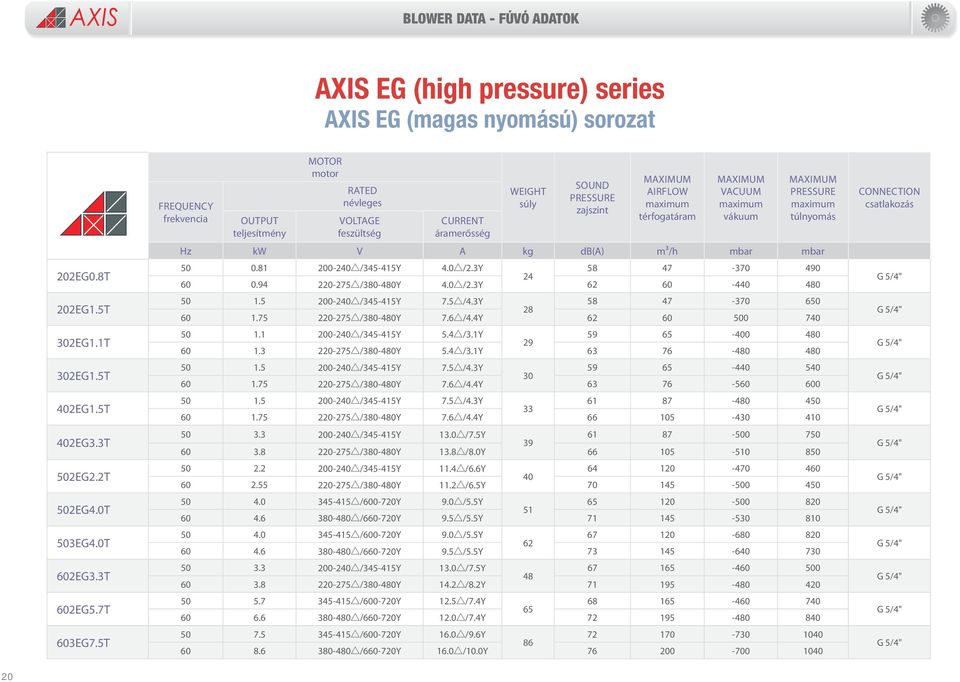Viewport: 960px width, 682px height.
Task: Click the MAXIMUM PRESSURE column header
Action: pos(812,197)
